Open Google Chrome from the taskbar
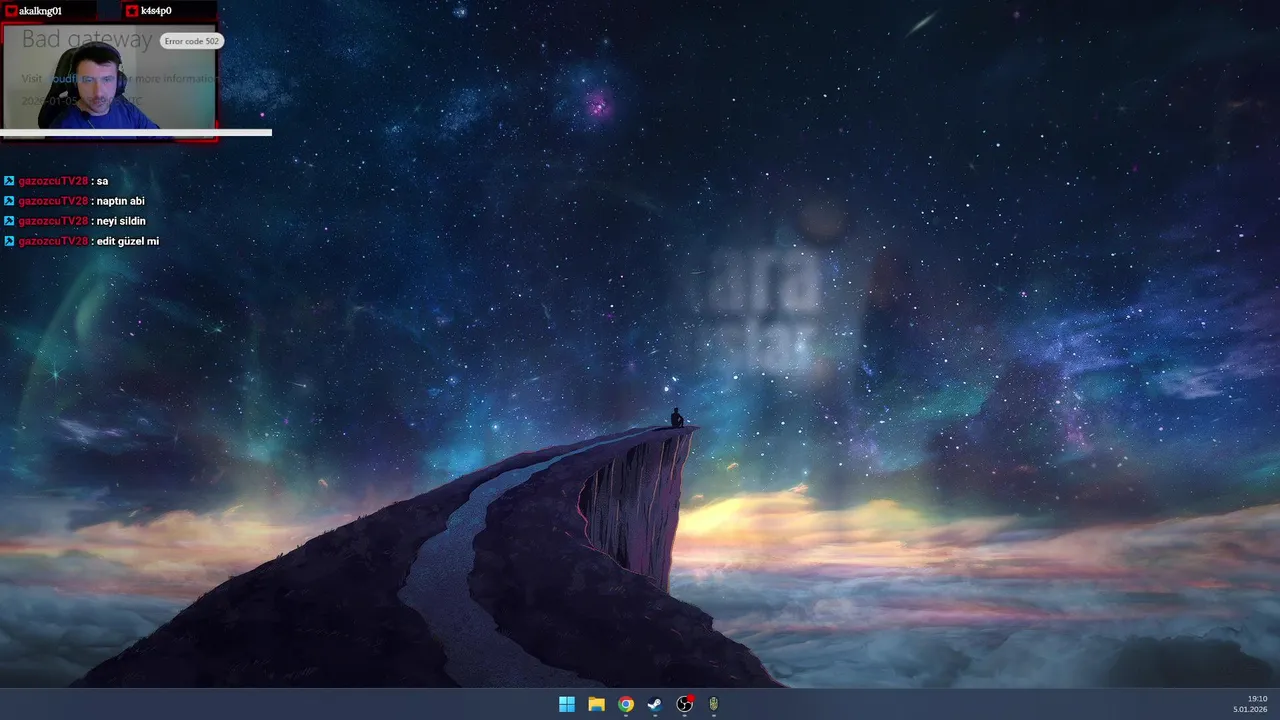The image size is (1280, 720). [x=626, y=704]
